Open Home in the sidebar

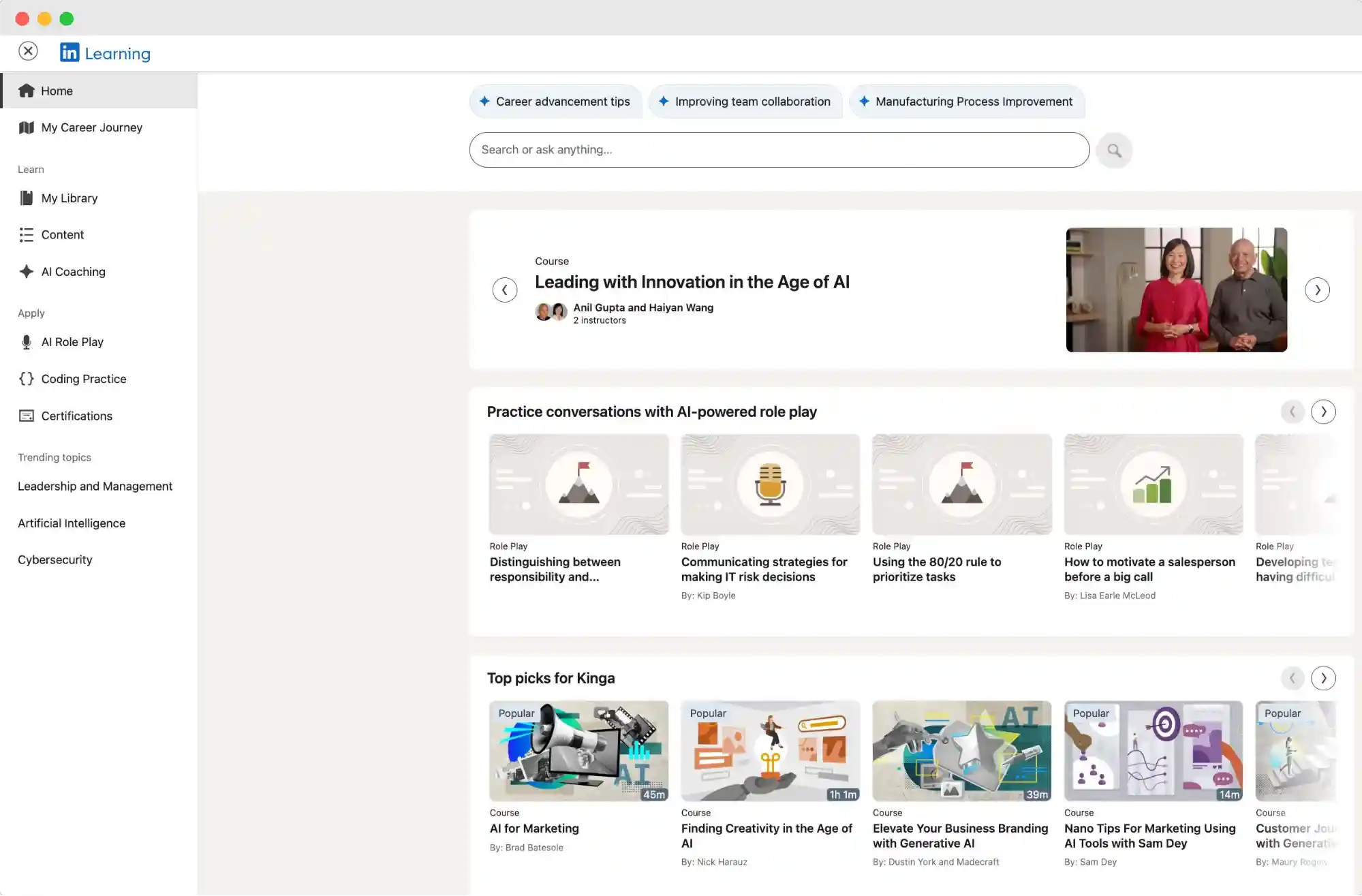click(x=99, y=91)
